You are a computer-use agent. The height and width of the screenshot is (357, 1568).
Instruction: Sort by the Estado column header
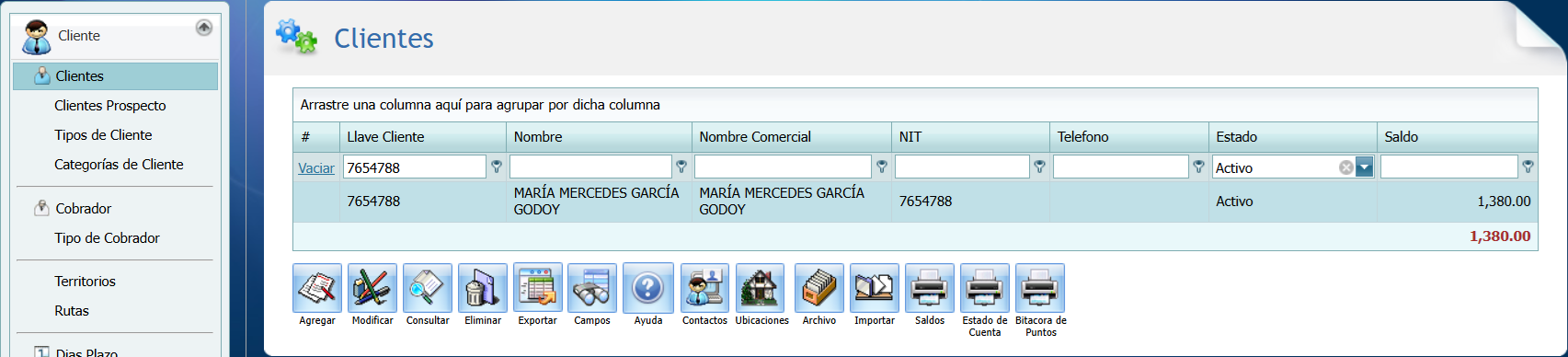point(1293,137)
